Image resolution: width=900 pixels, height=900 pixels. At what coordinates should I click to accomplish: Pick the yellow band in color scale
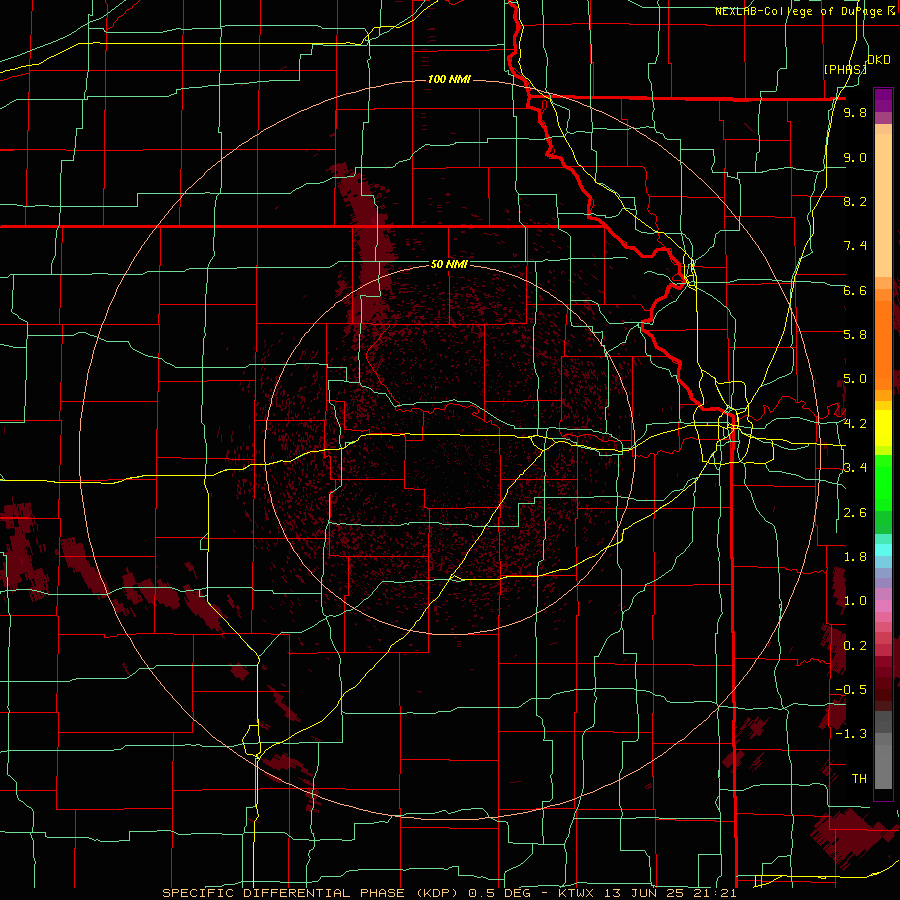[883, 428]
